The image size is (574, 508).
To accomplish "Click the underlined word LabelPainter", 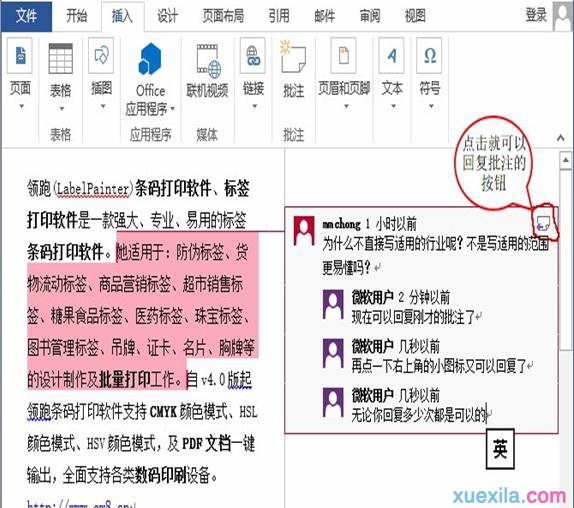I will point(93,189).
